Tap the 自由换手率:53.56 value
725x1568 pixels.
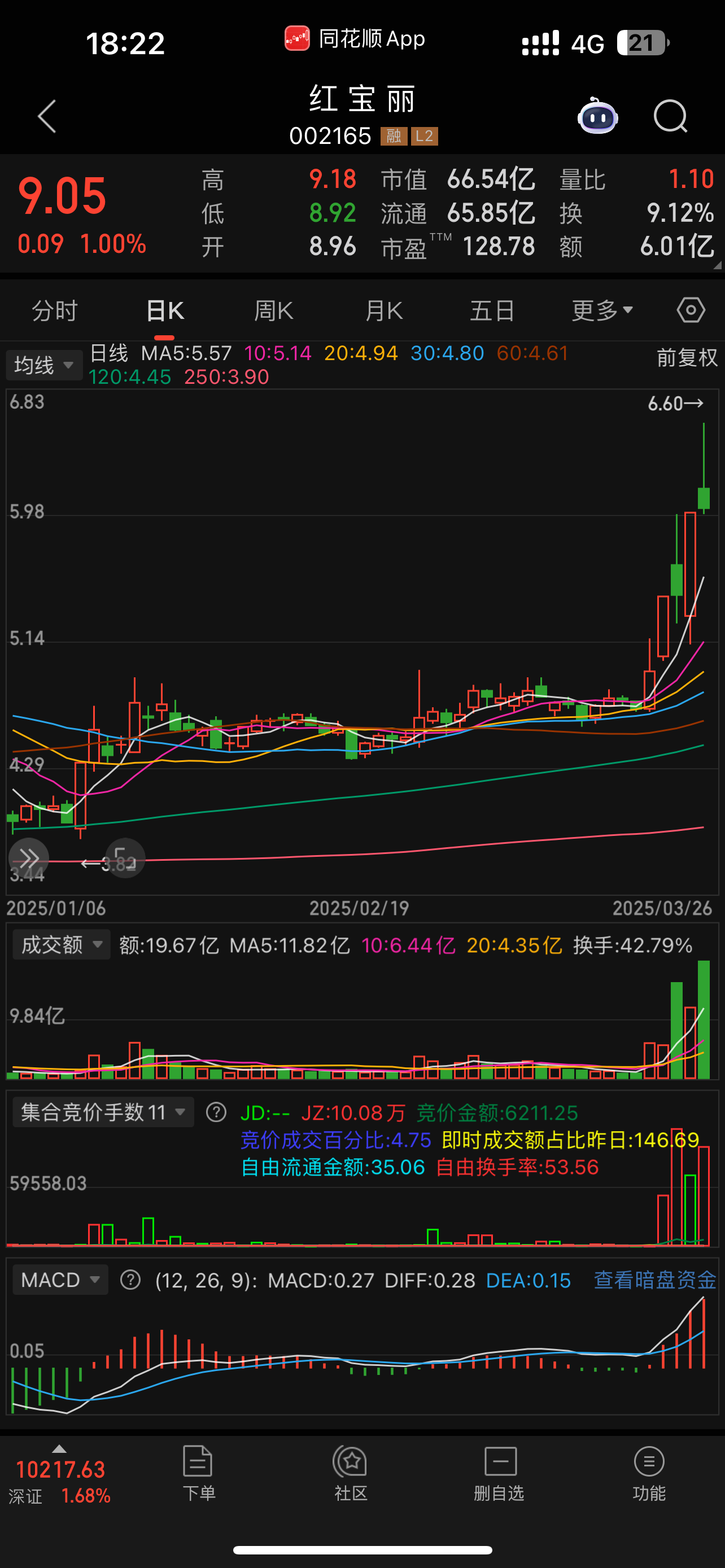click(517, 1167)
